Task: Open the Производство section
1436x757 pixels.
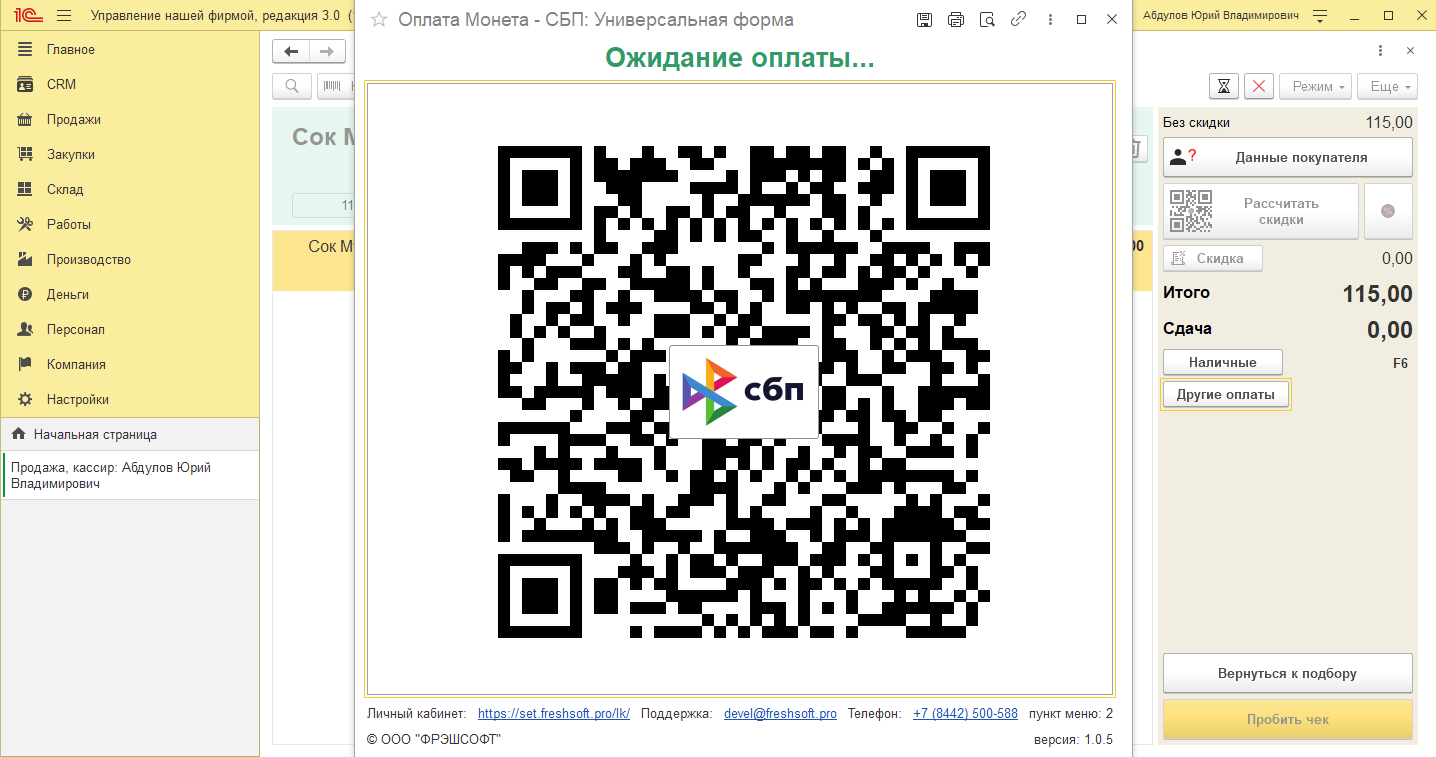Action: (130, 259)
